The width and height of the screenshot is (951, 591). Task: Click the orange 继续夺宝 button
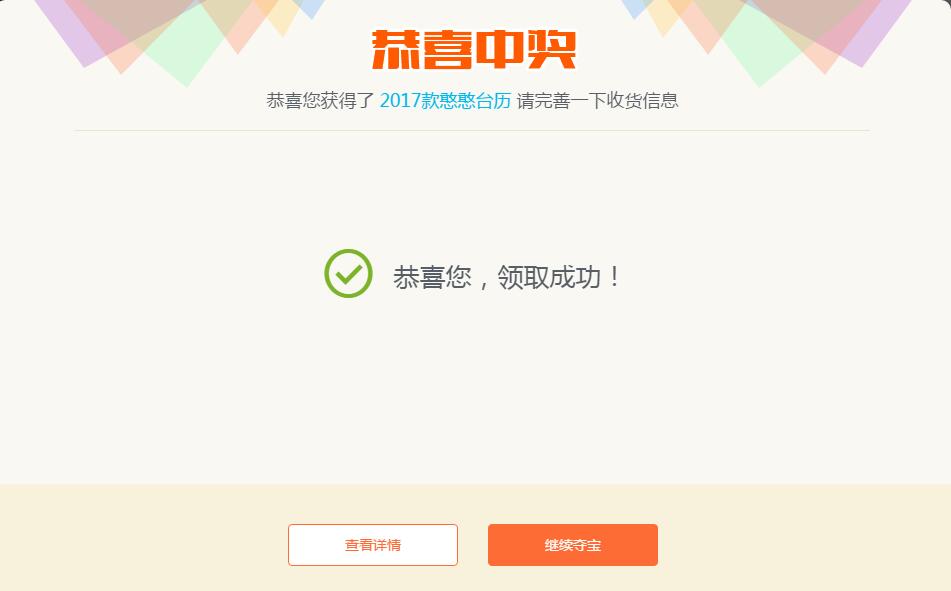[573, 545]
